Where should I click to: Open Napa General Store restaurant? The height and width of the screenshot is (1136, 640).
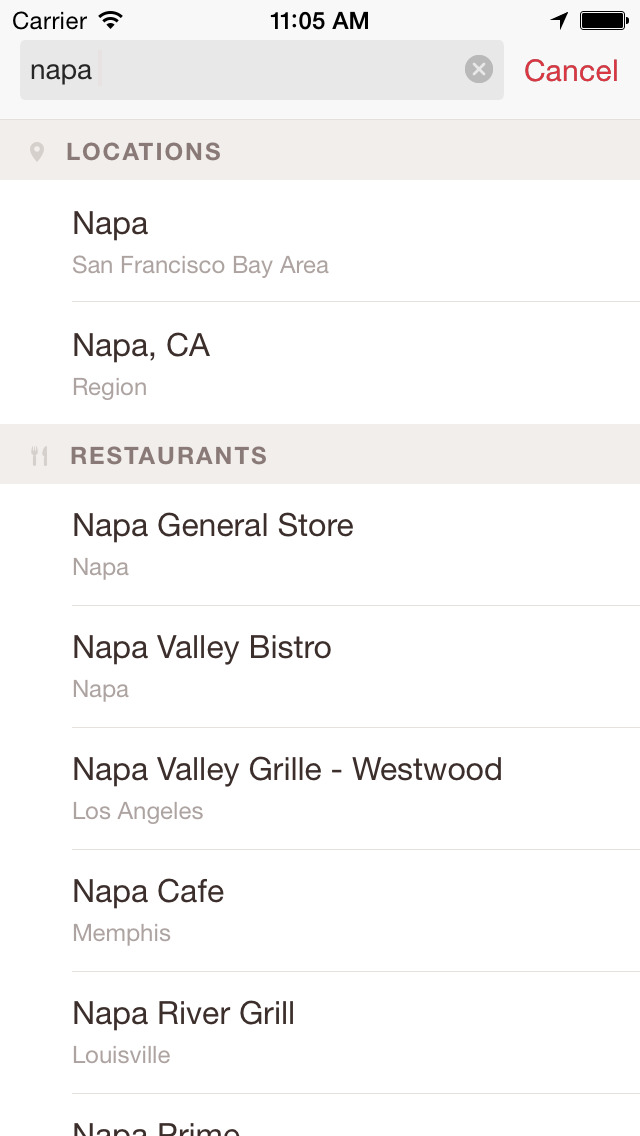tap(320, 545)
